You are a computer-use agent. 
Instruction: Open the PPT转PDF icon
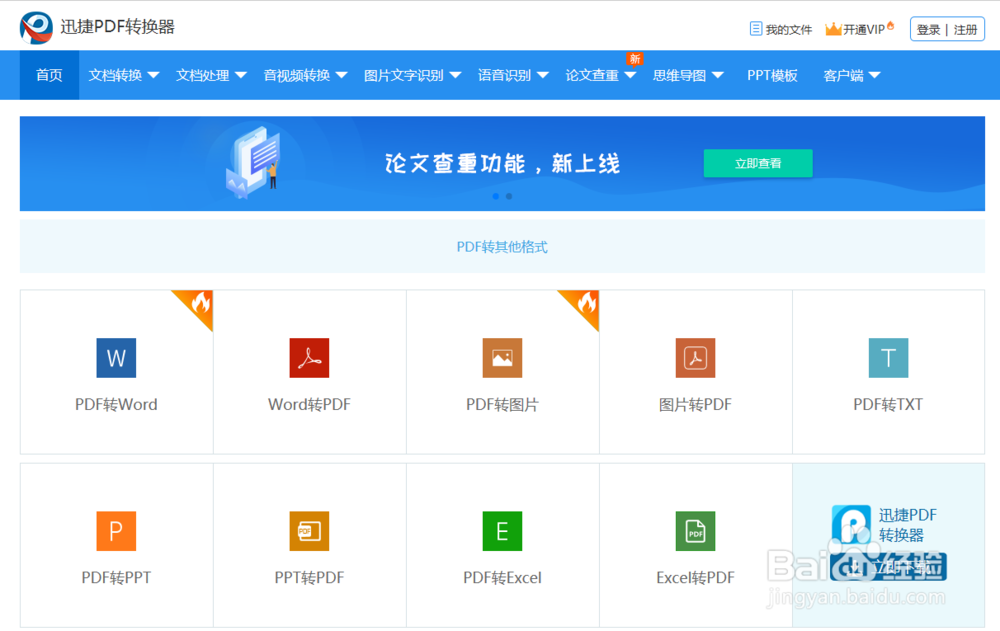click(x=309, y=531)
